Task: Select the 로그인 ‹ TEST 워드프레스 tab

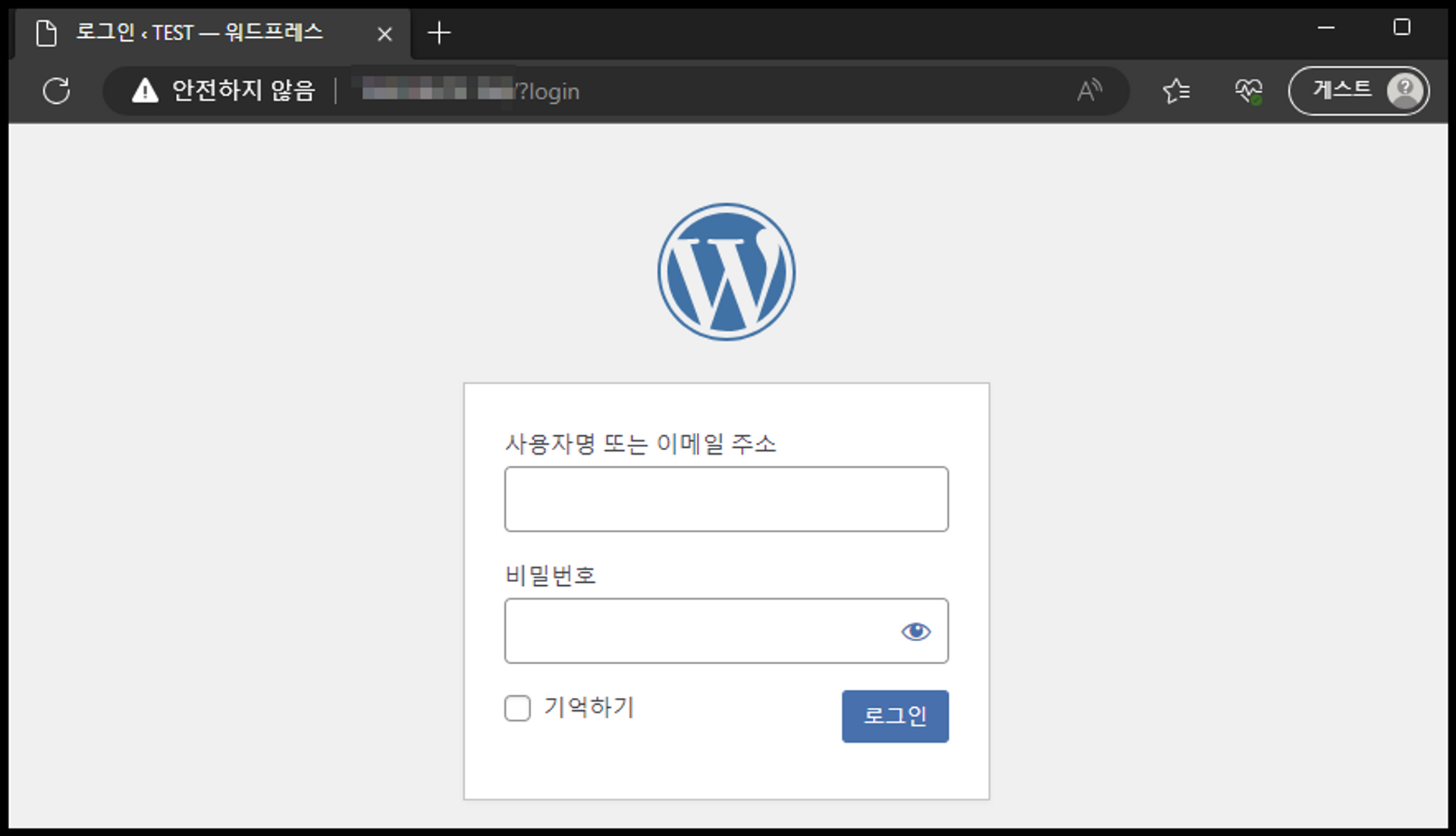Action: pyautogui.click(x=199, y=33)
